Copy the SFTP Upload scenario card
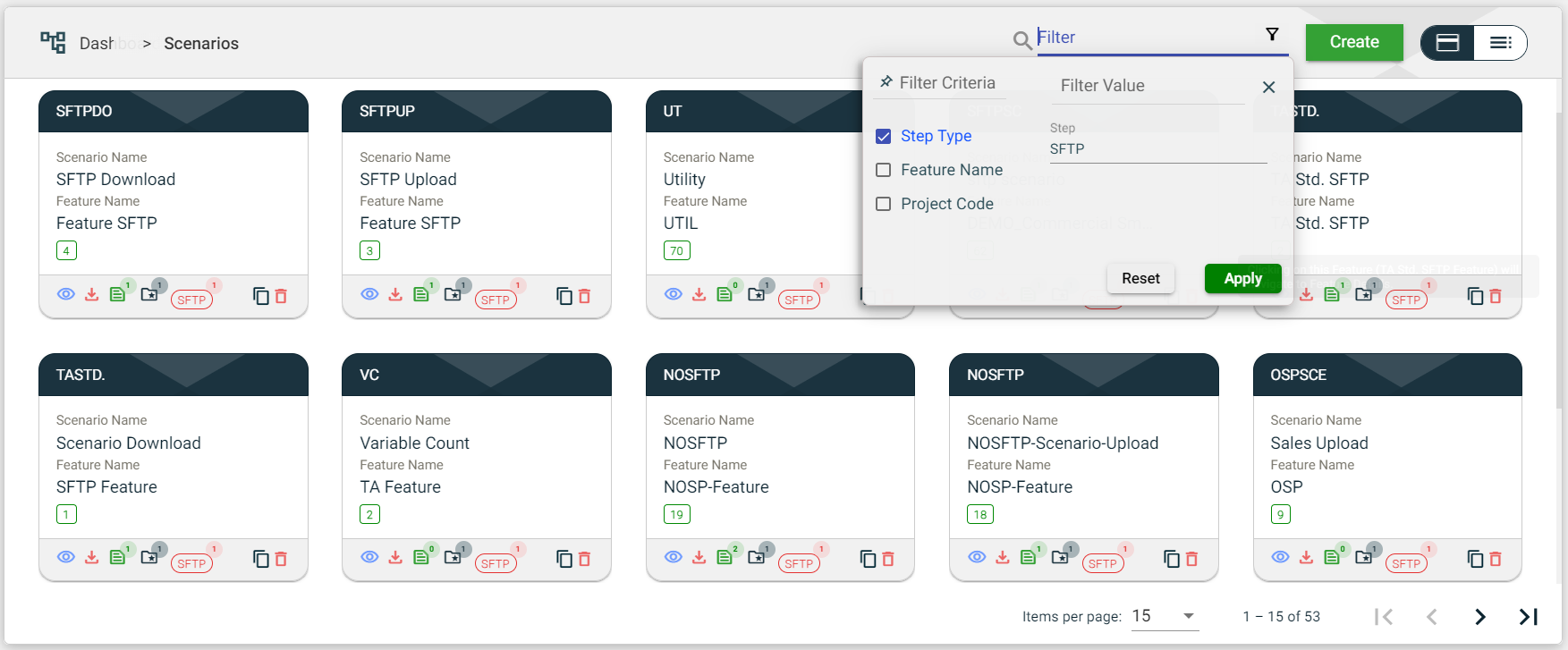Screen dimensions: 1568x650 coord(564,296)
